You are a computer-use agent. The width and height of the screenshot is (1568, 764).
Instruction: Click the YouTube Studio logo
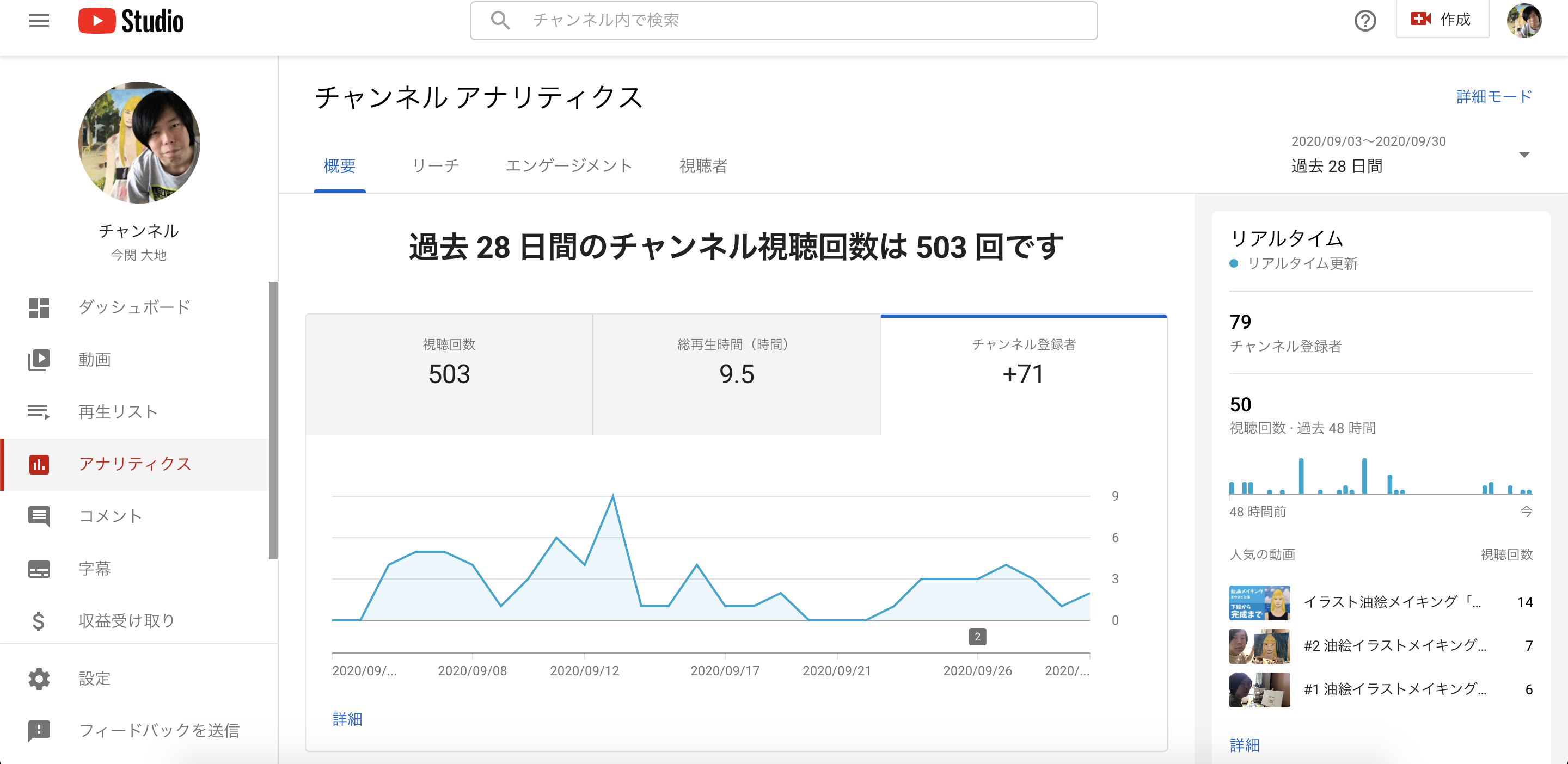[x=131, y=21]
